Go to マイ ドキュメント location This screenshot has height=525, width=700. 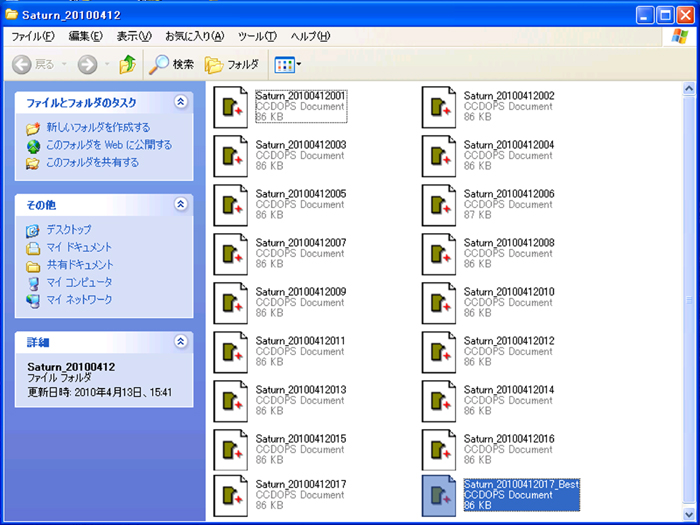pyautogui.click(x=79, y=247)
